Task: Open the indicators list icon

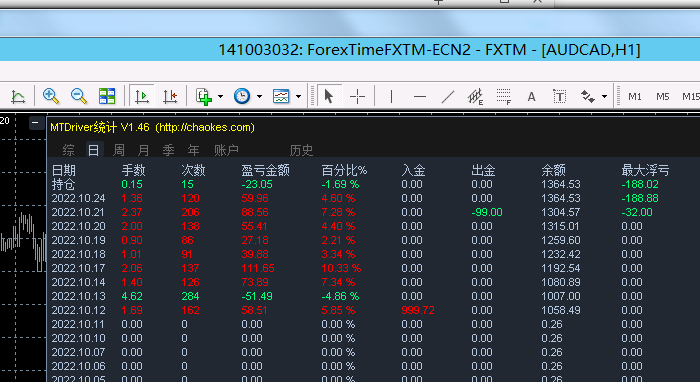Action: (204, 96)
